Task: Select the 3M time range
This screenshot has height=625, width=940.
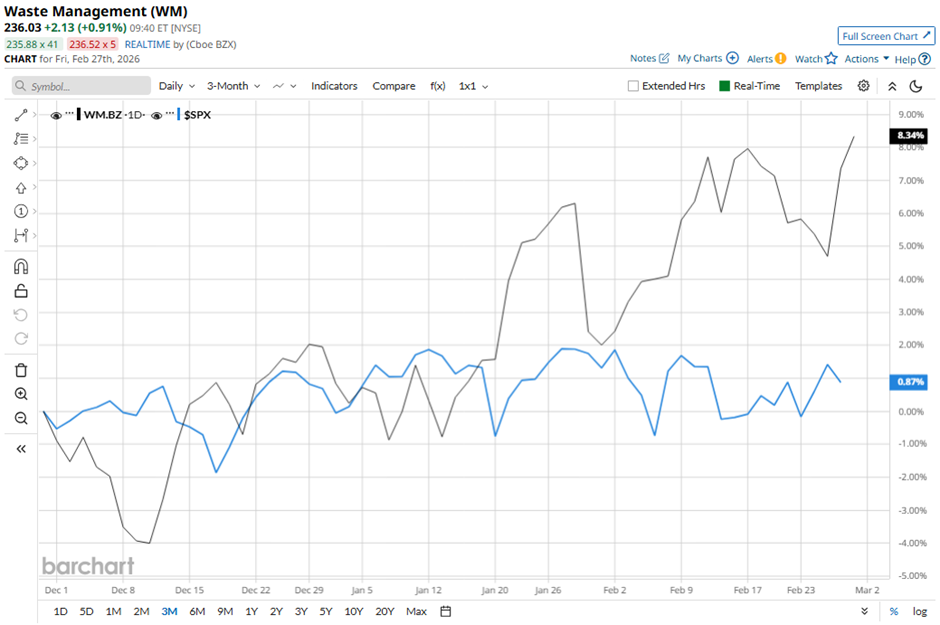Action: click(x=169, y=611)
